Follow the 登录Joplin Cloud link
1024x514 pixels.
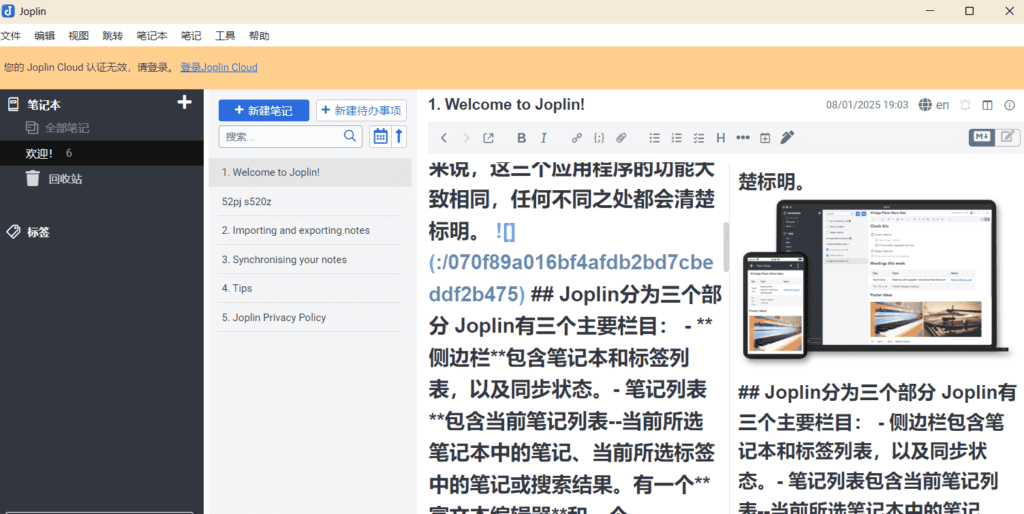(x=219, y=67)
